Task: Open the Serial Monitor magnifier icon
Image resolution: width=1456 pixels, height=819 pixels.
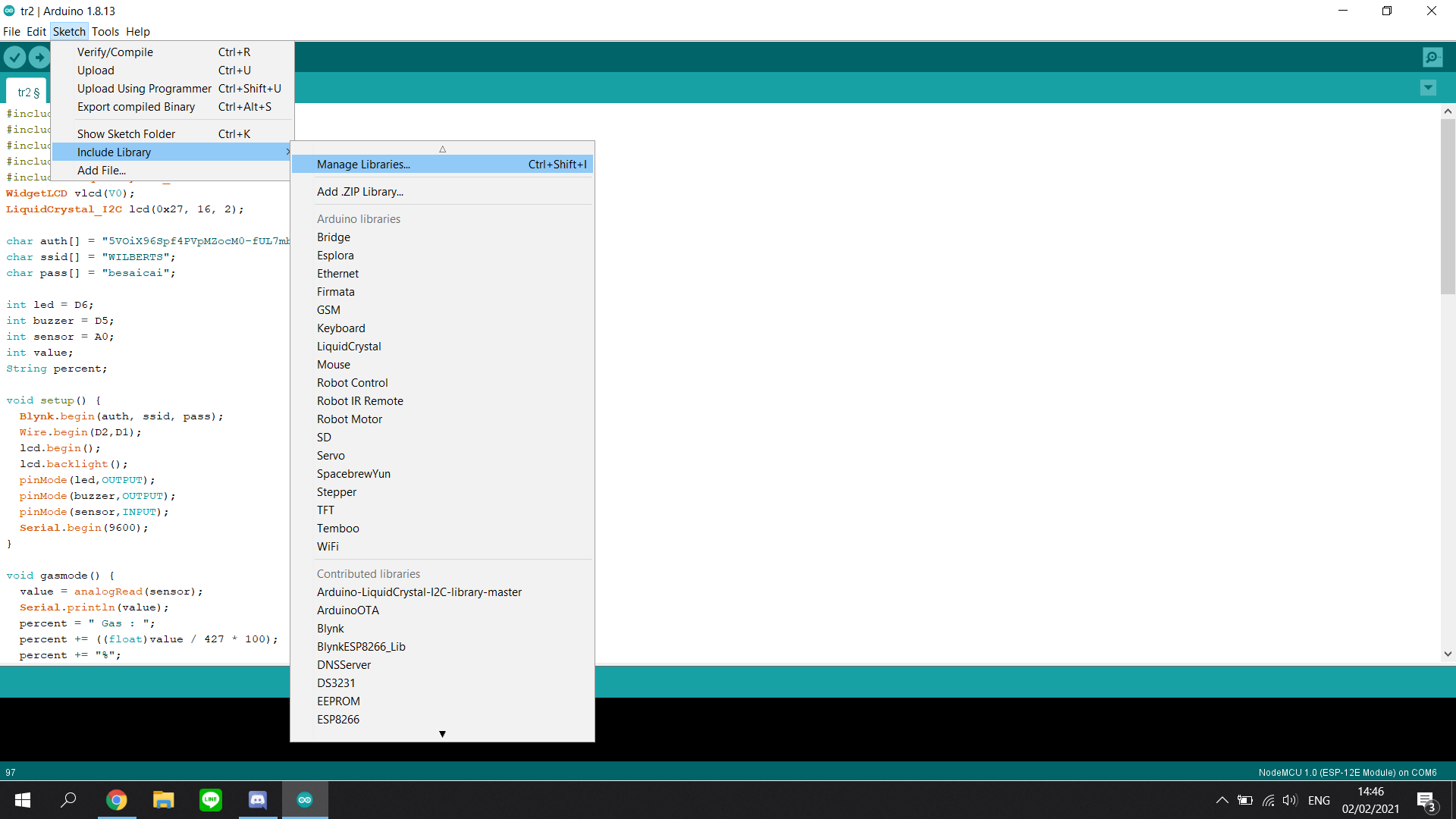Action: pos(1432,57)
